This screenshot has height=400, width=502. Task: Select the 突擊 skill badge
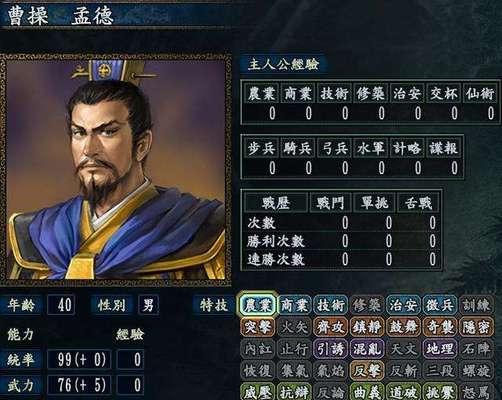(x=258, y=327)
